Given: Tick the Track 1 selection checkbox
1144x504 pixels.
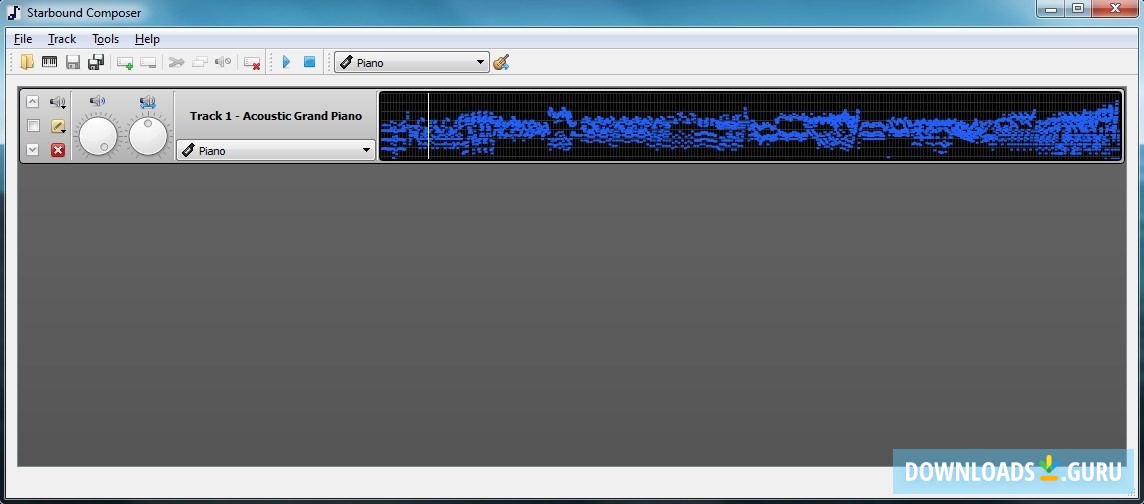Looking at the screenshot, I should [x=33, y=126].
